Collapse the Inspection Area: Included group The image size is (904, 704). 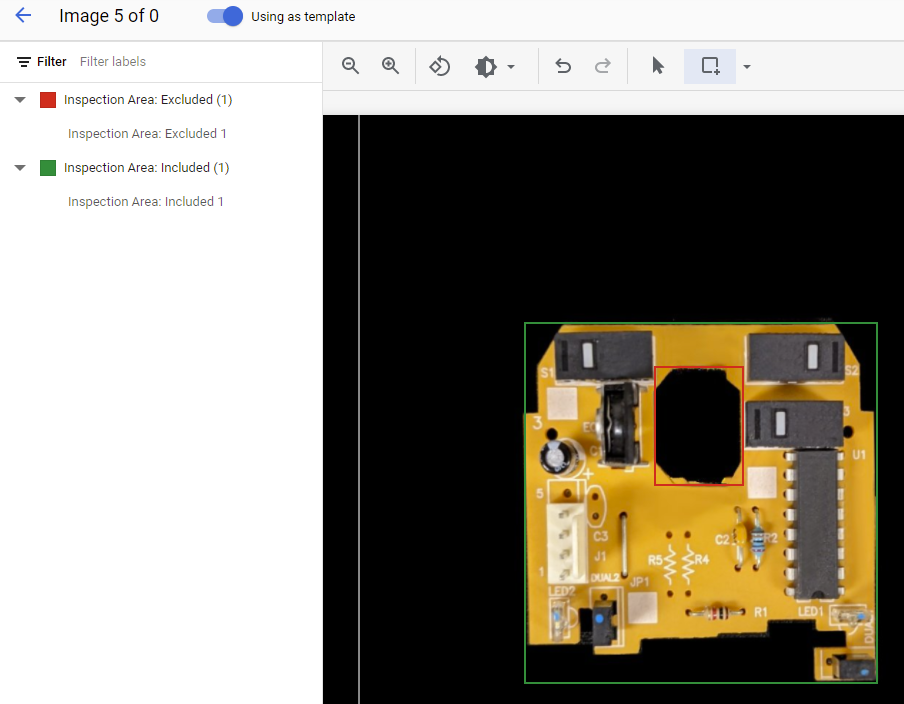pyautogui.click(x=19, y=167)
